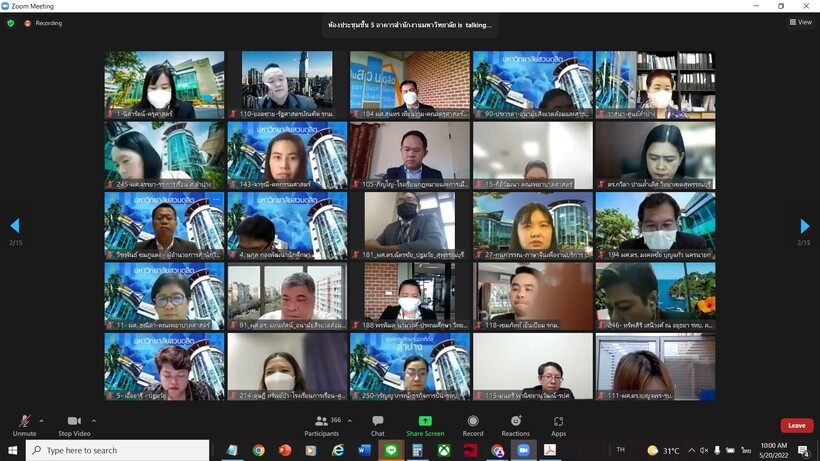Image resolution: width=820 pixels, height=461 pixels.
Task: Expand the Participants options arrow
Action: [349, 421]
